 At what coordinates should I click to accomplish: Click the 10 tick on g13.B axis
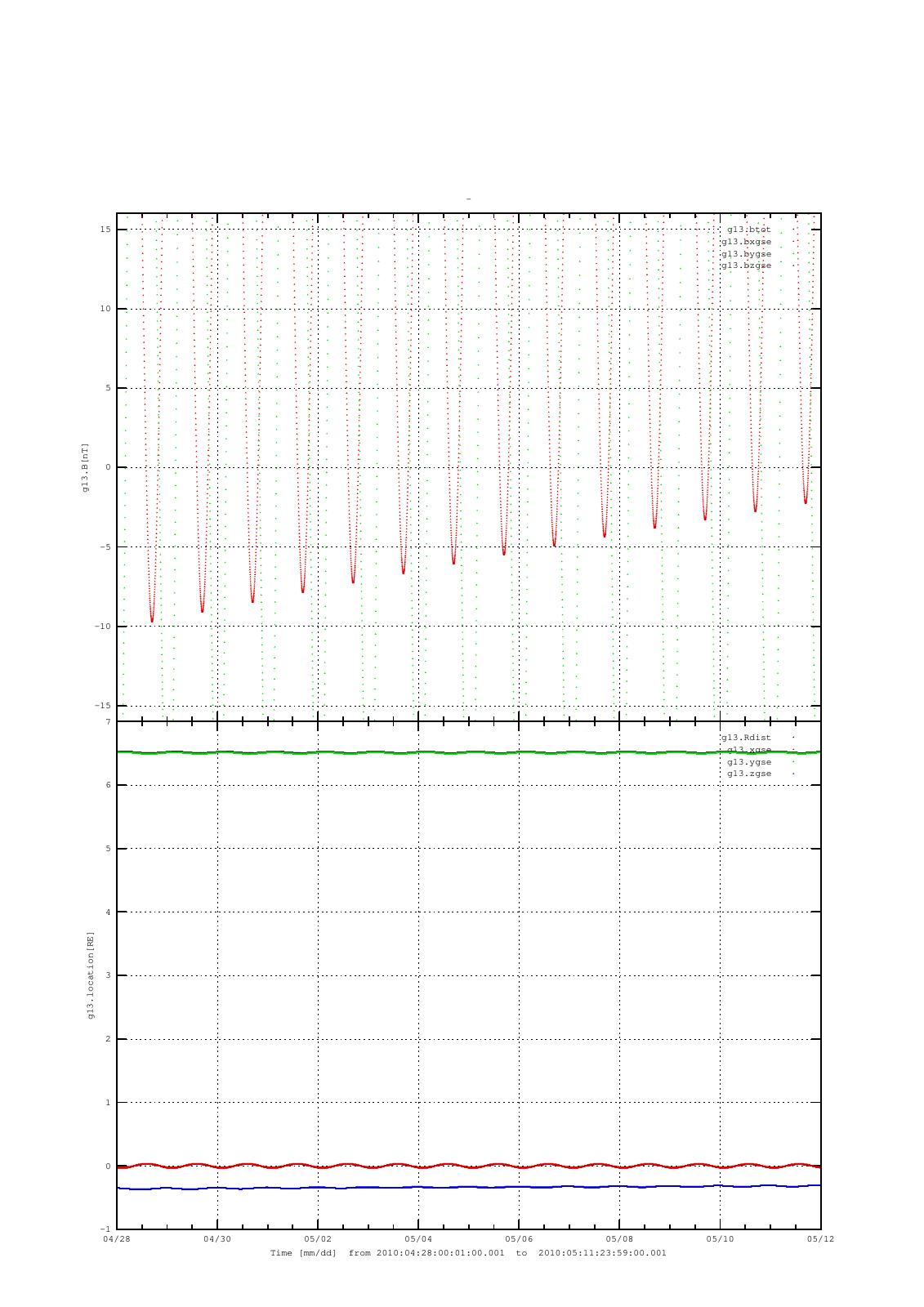pos(105,309)
